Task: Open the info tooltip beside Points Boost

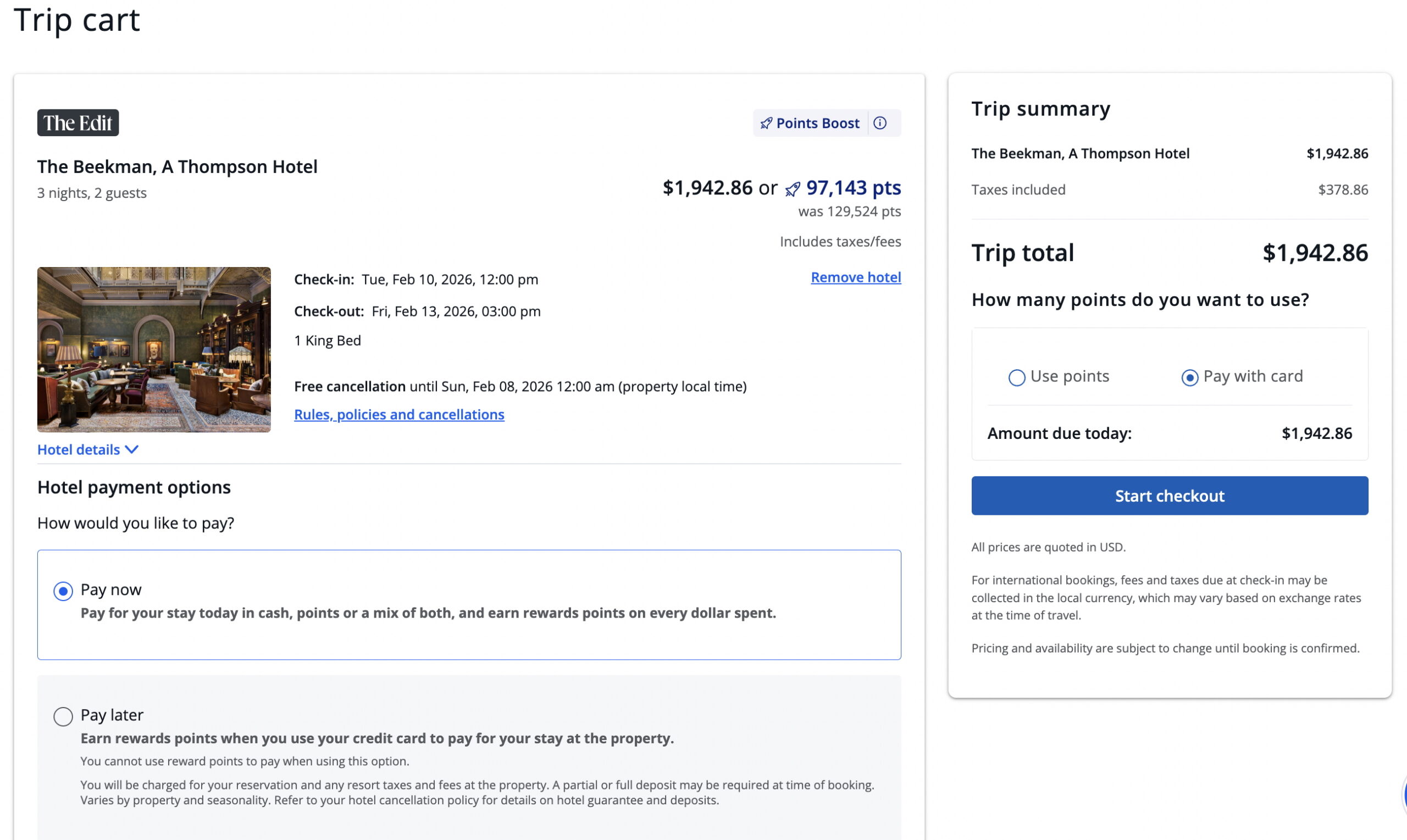Action: coord(881,123)
